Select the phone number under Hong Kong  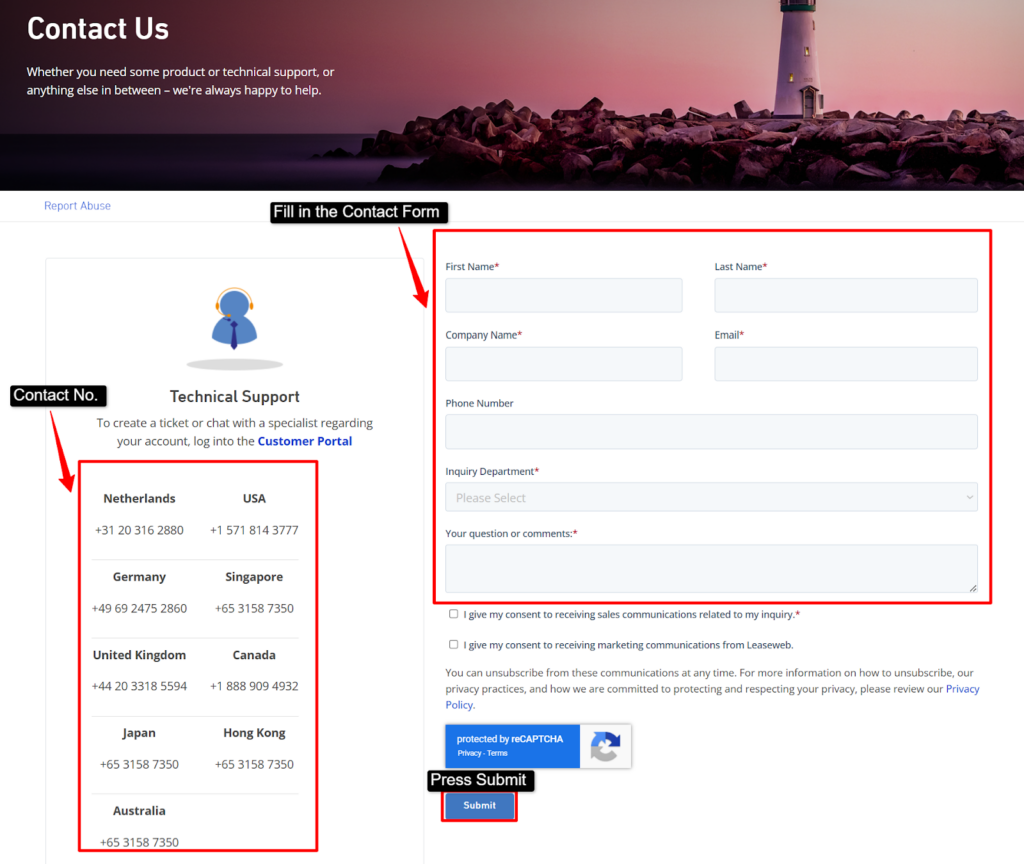254,765
